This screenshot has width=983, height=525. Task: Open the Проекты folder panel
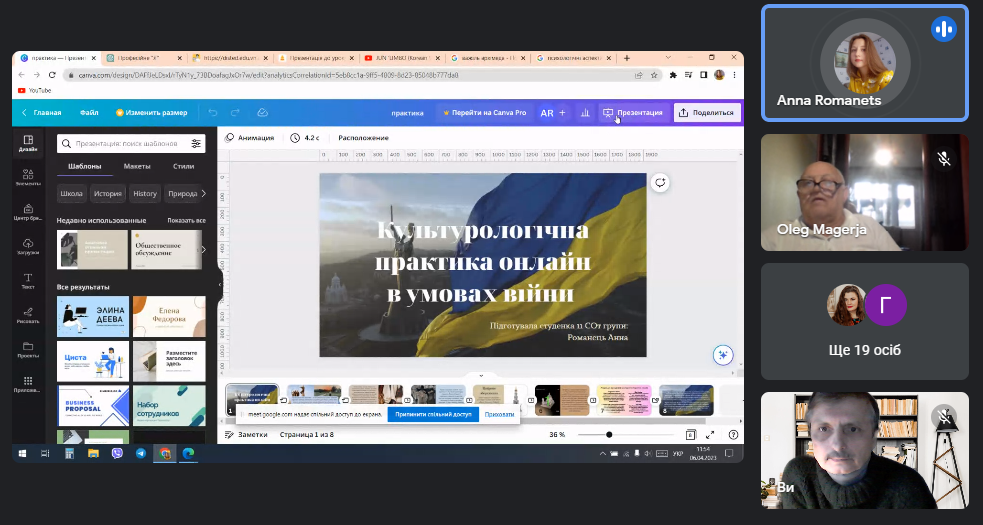coord(28,349)
